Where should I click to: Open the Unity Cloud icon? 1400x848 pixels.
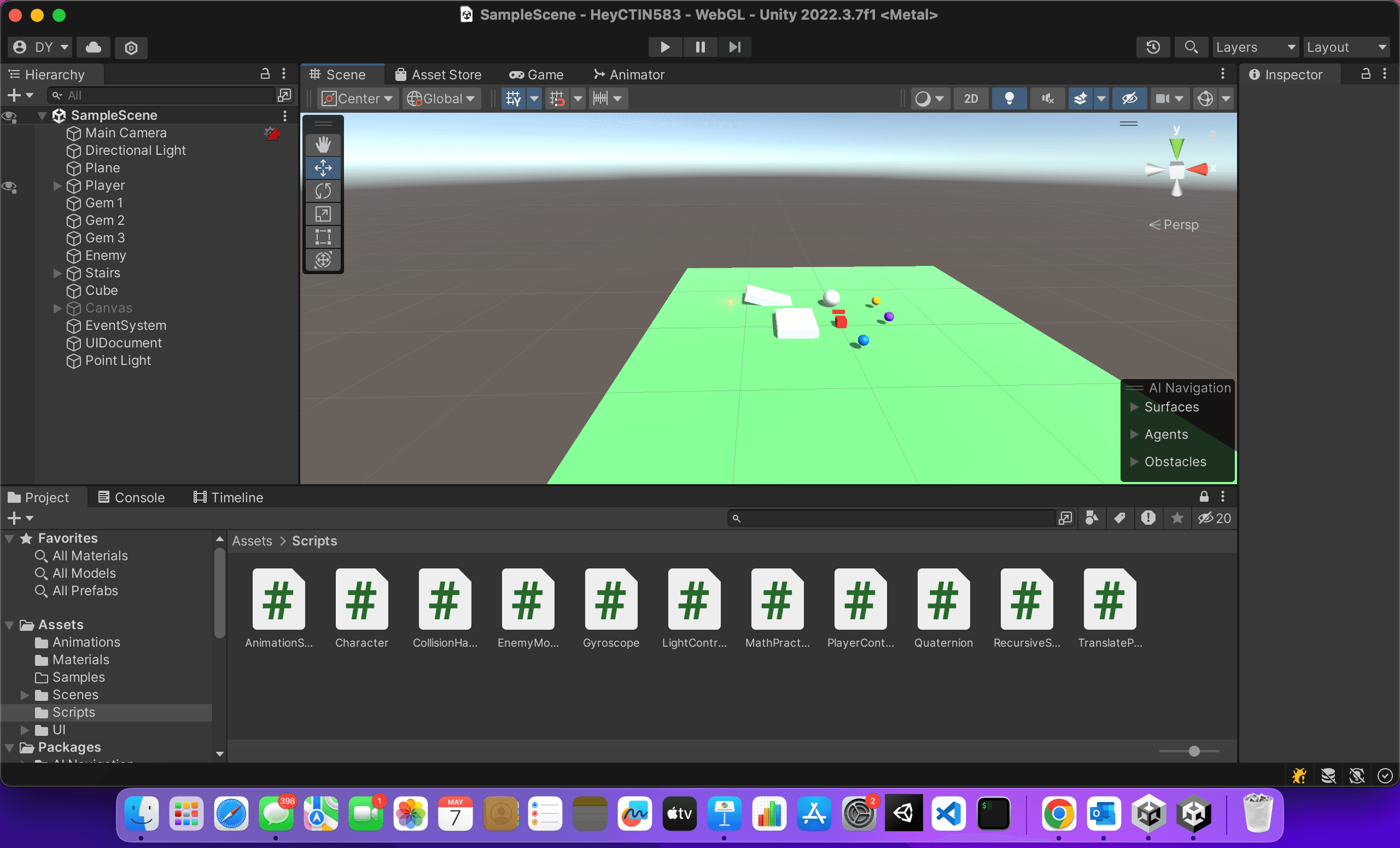coord(93,47)
